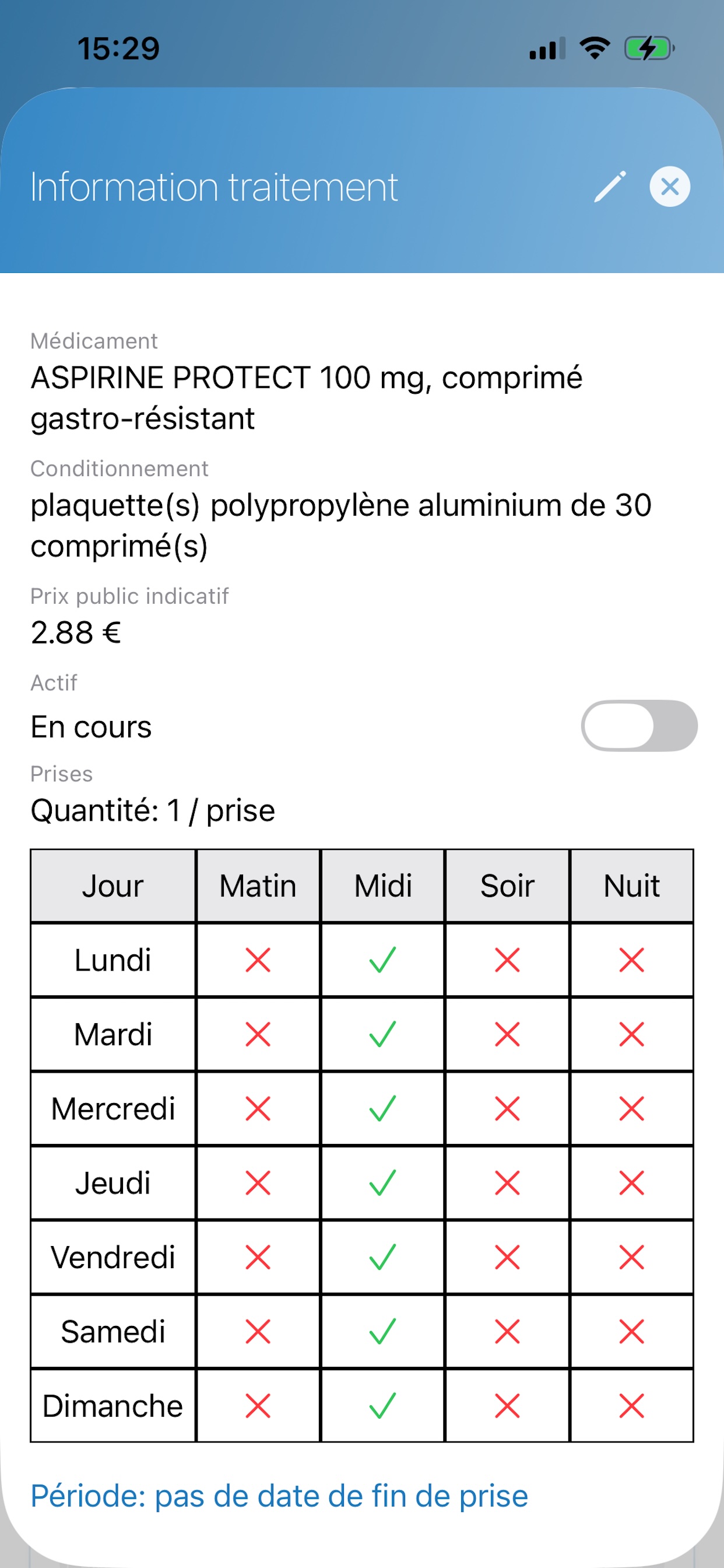This screenshot has width=724, height=1568.
Task: Close the Information traitement sheet
Action: pos(669,186)
